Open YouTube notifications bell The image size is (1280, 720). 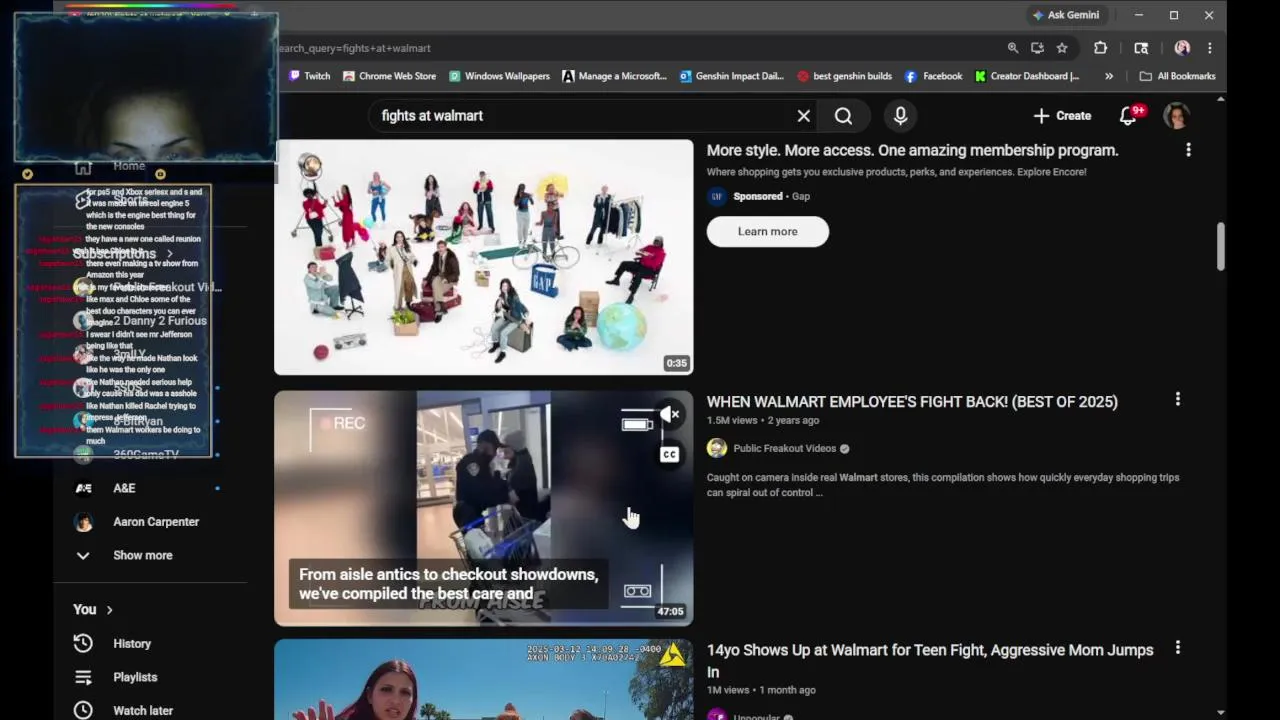pos(1130,115)
